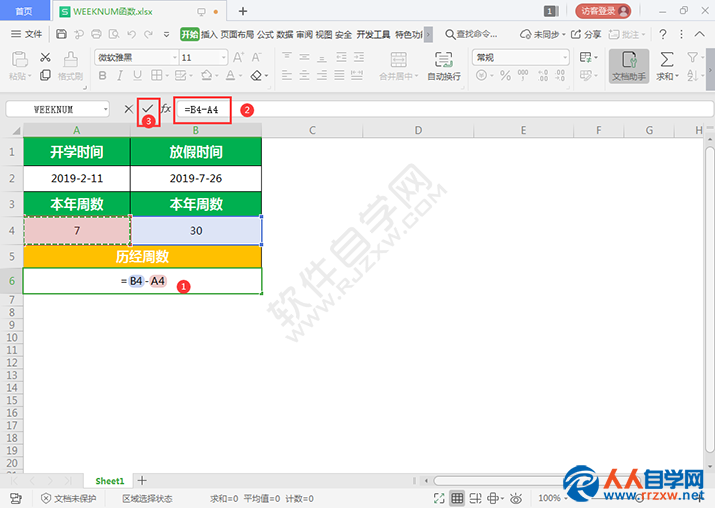Switch to the Formulas (公式) tab
Screen dimensions: 715x508
(265, 34)
